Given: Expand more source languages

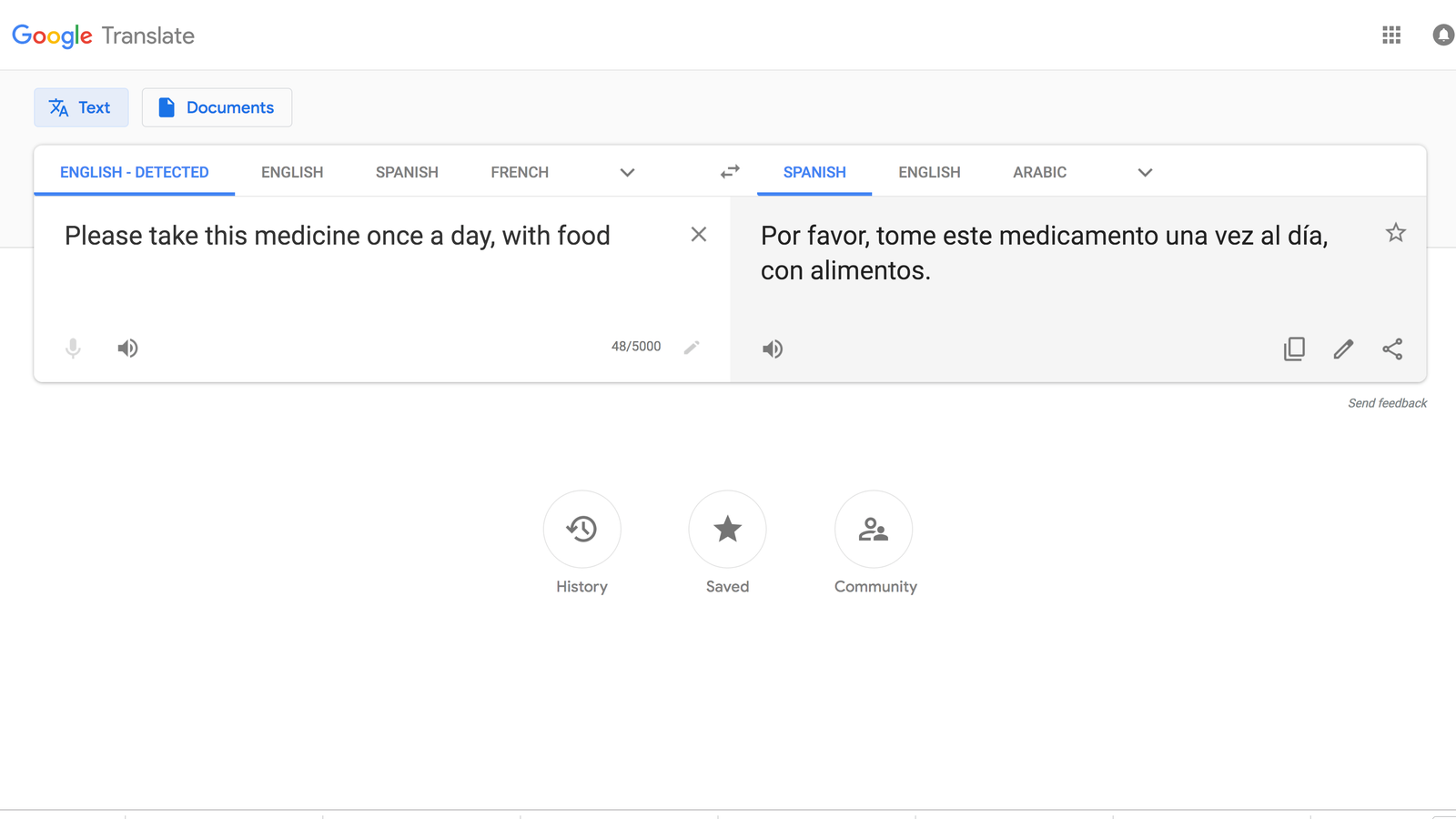Looking at the screenshot, I should pyautogui.click(x=627, y=173).
